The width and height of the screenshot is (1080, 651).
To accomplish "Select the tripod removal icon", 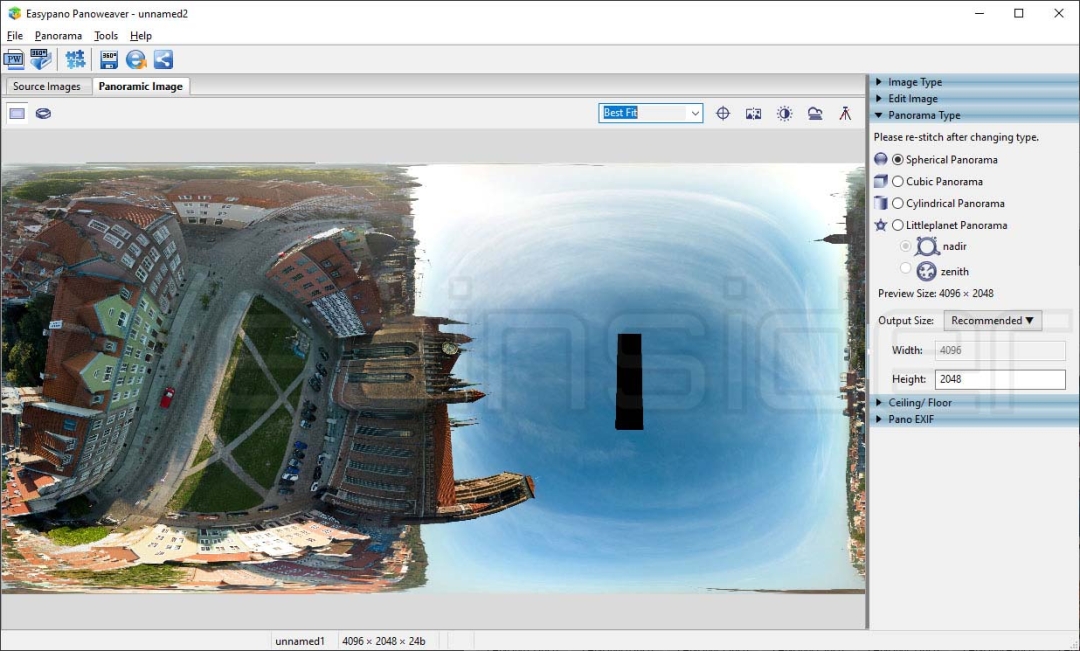I will pyautogui.click(x=845, y=113).
